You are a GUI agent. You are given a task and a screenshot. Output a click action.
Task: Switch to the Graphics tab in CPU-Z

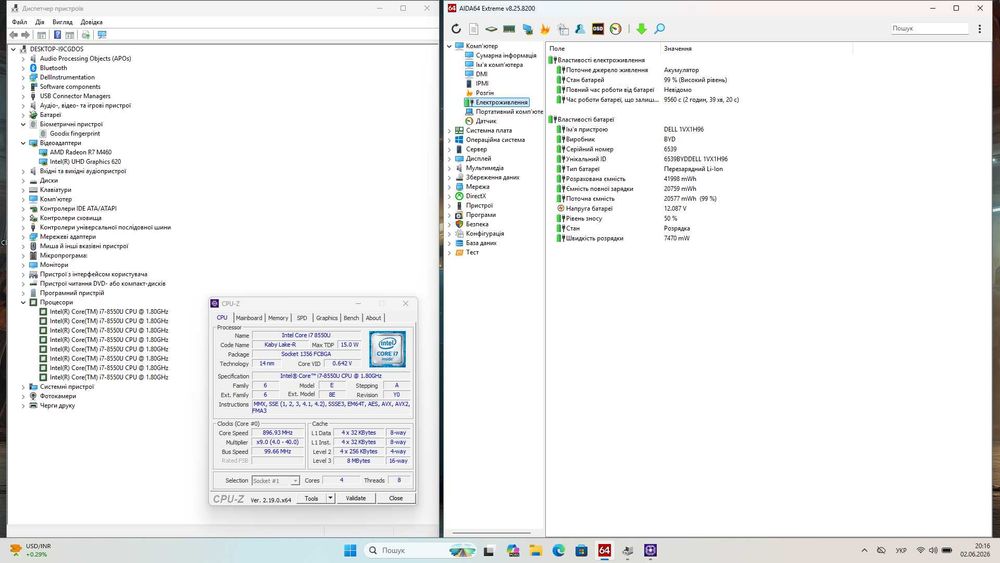[x=327, y=318]
